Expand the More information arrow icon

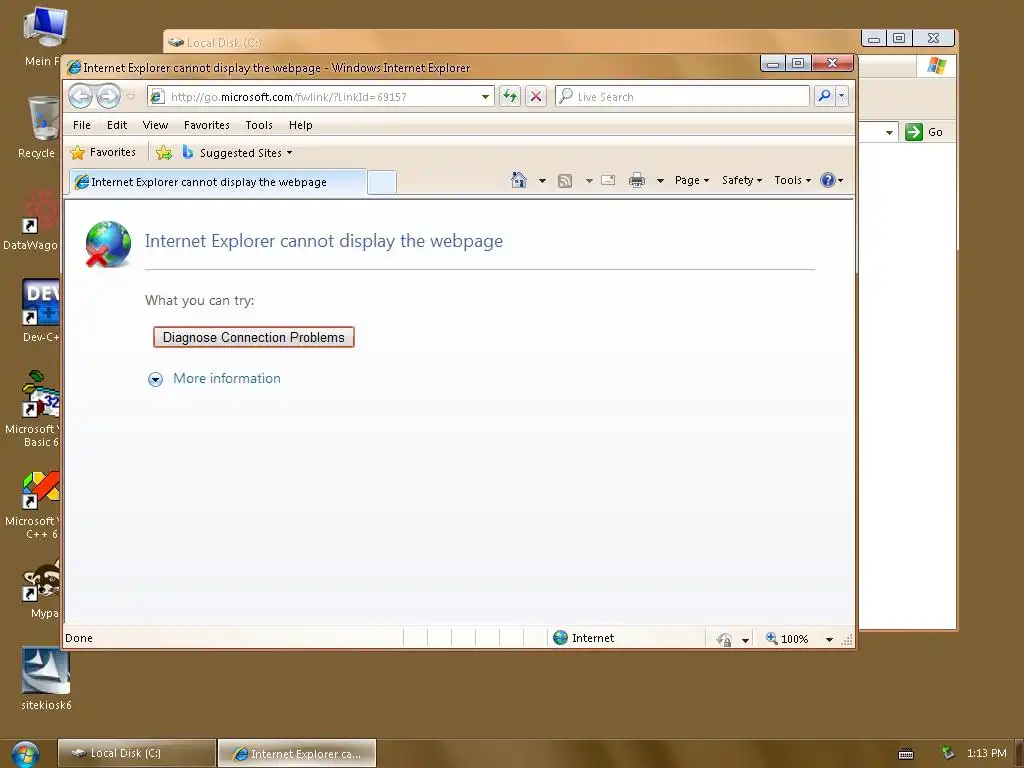click(155, 379)
